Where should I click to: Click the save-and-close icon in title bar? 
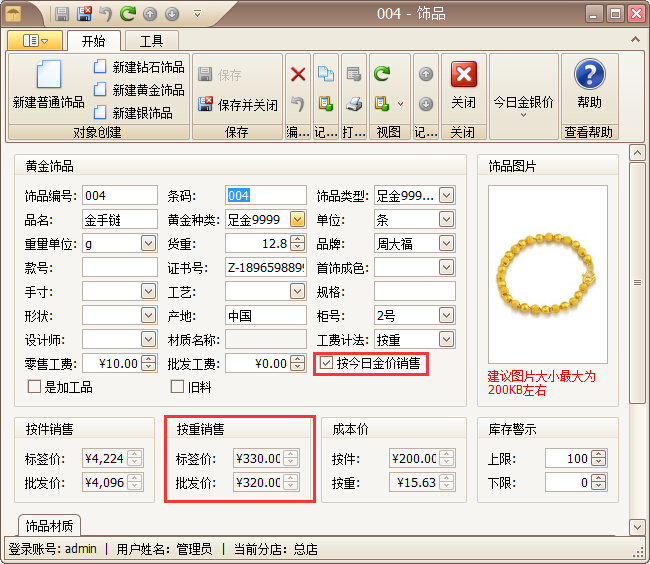84,14
